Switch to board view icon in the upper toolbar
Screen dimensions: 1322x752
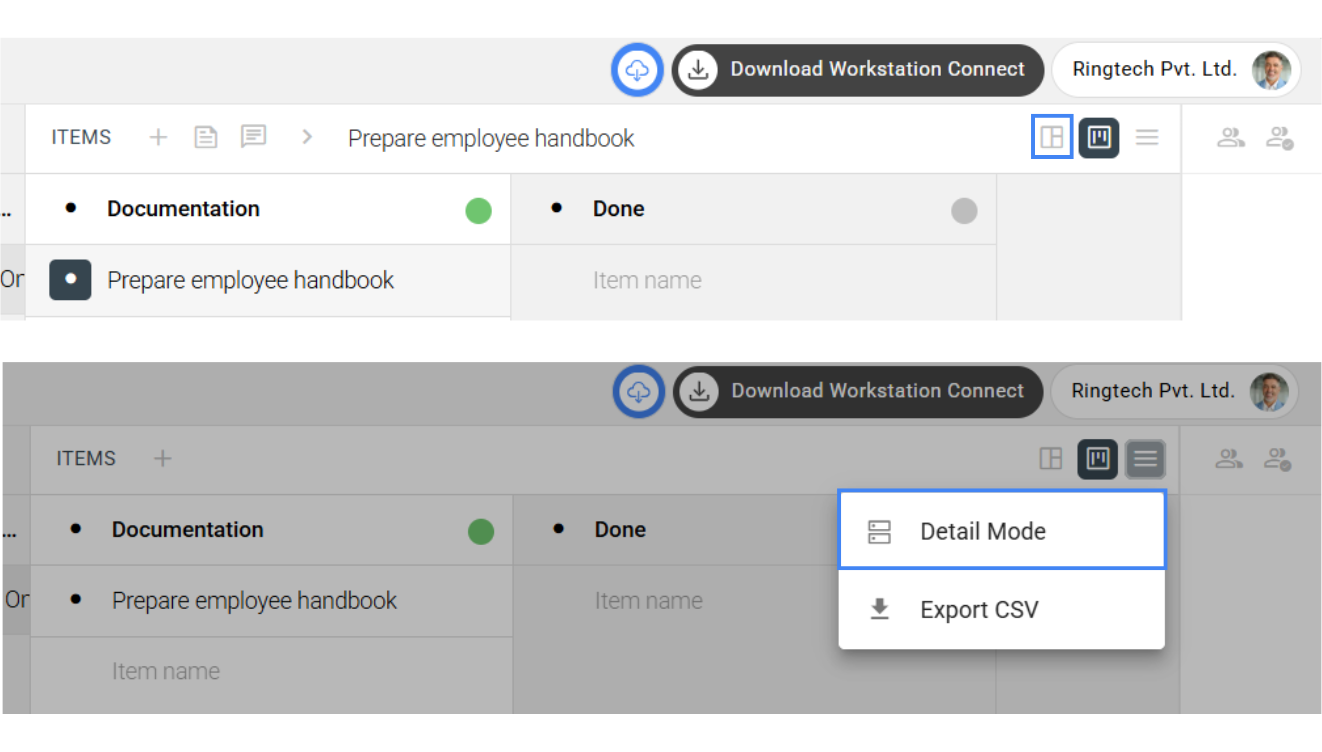coord(1099,138)
